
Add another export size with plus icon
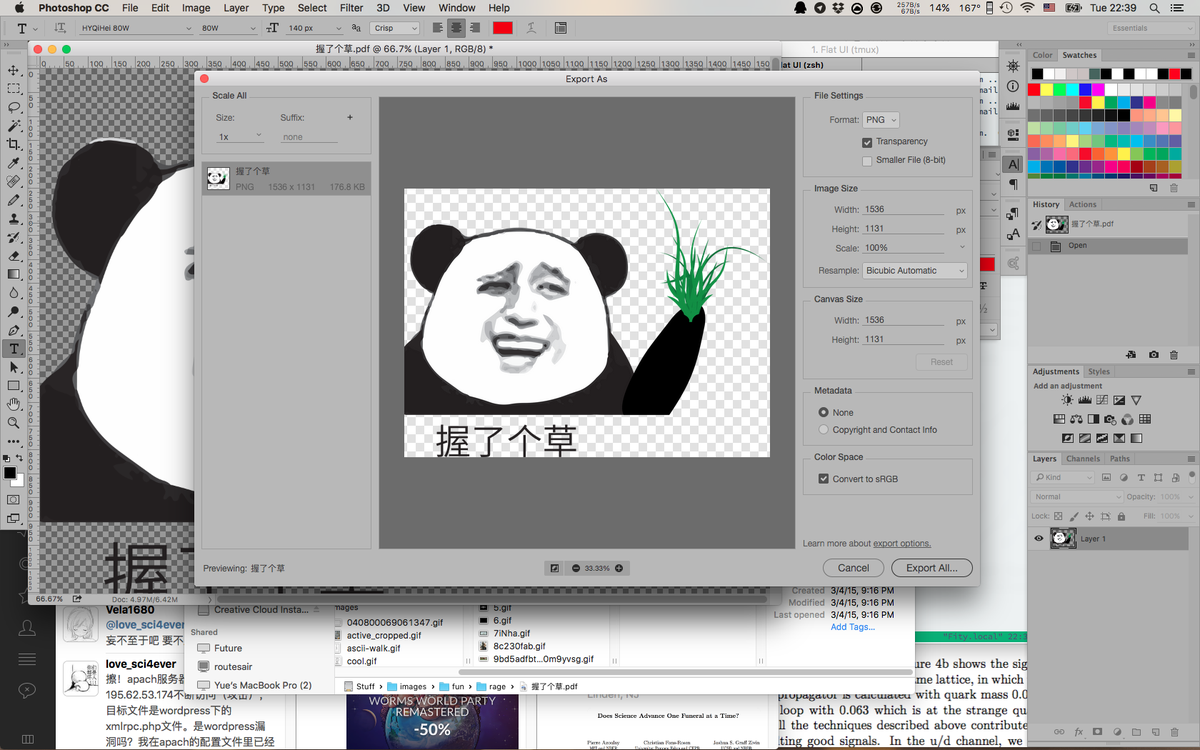tap(350, 118)
